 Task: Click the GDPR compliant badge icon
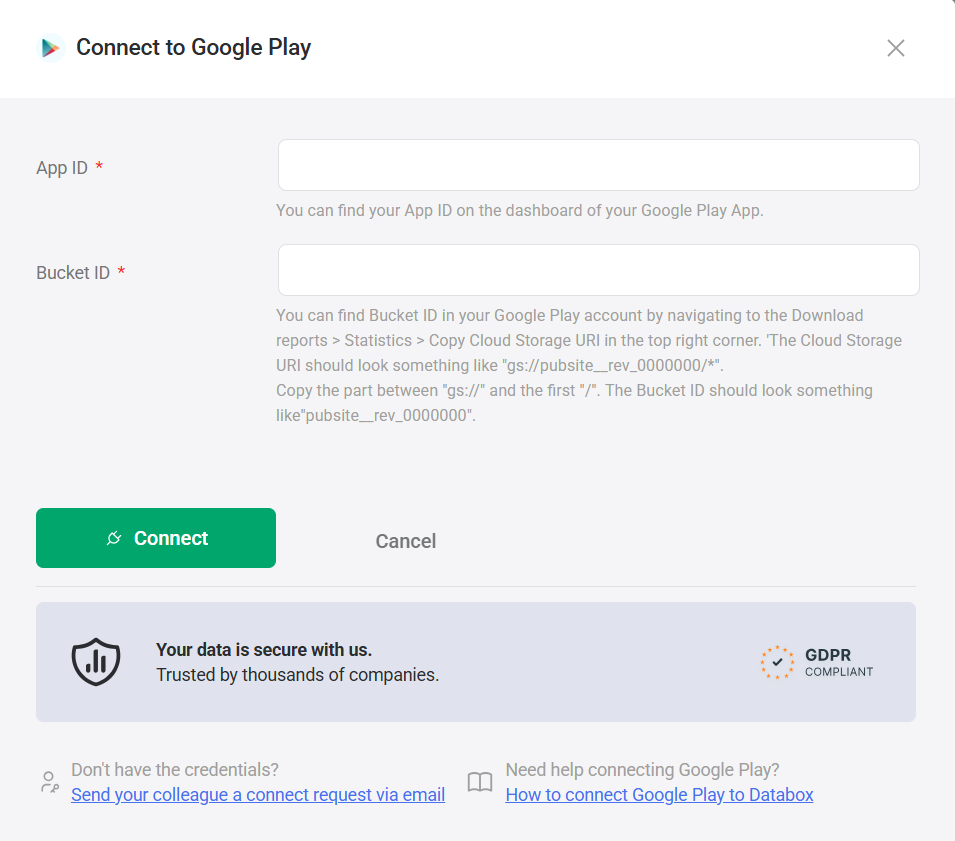click(777, 662)
